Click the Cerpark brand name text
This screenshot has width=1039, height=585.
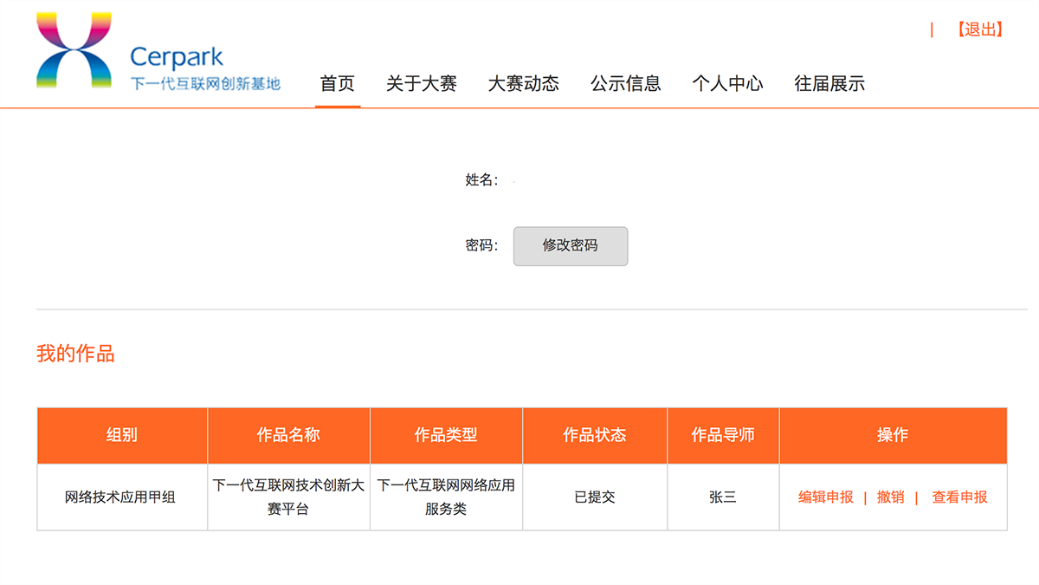177,57
